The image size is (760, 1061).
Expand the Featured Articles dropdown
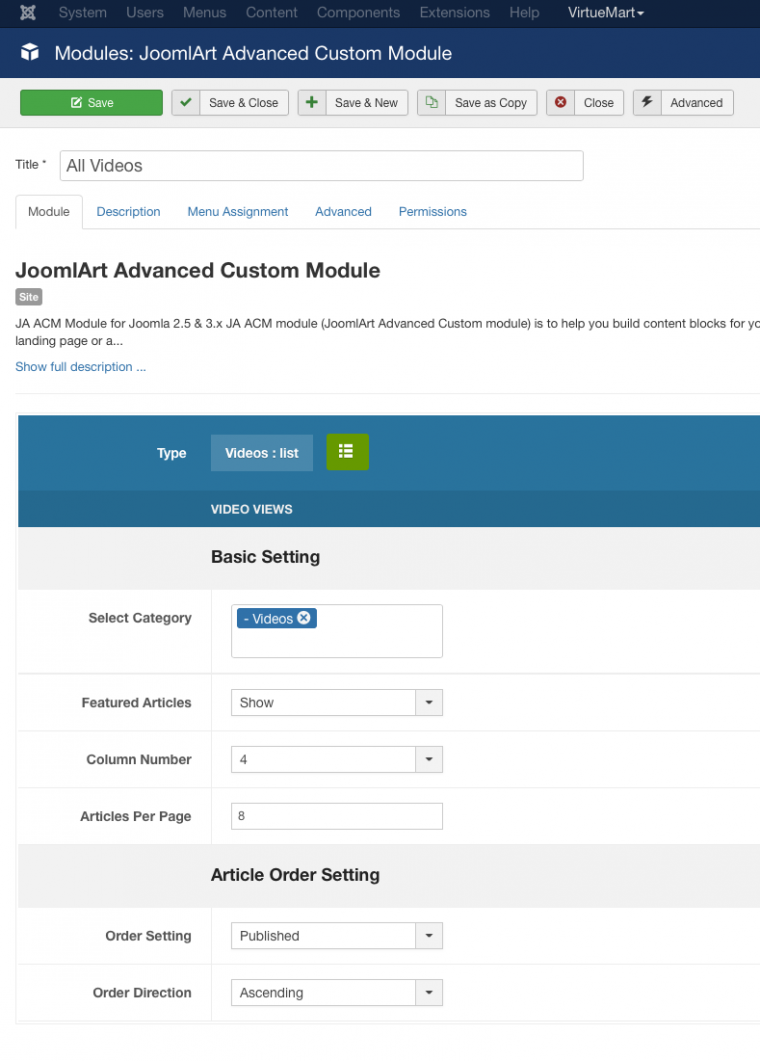tap(428, 703)
